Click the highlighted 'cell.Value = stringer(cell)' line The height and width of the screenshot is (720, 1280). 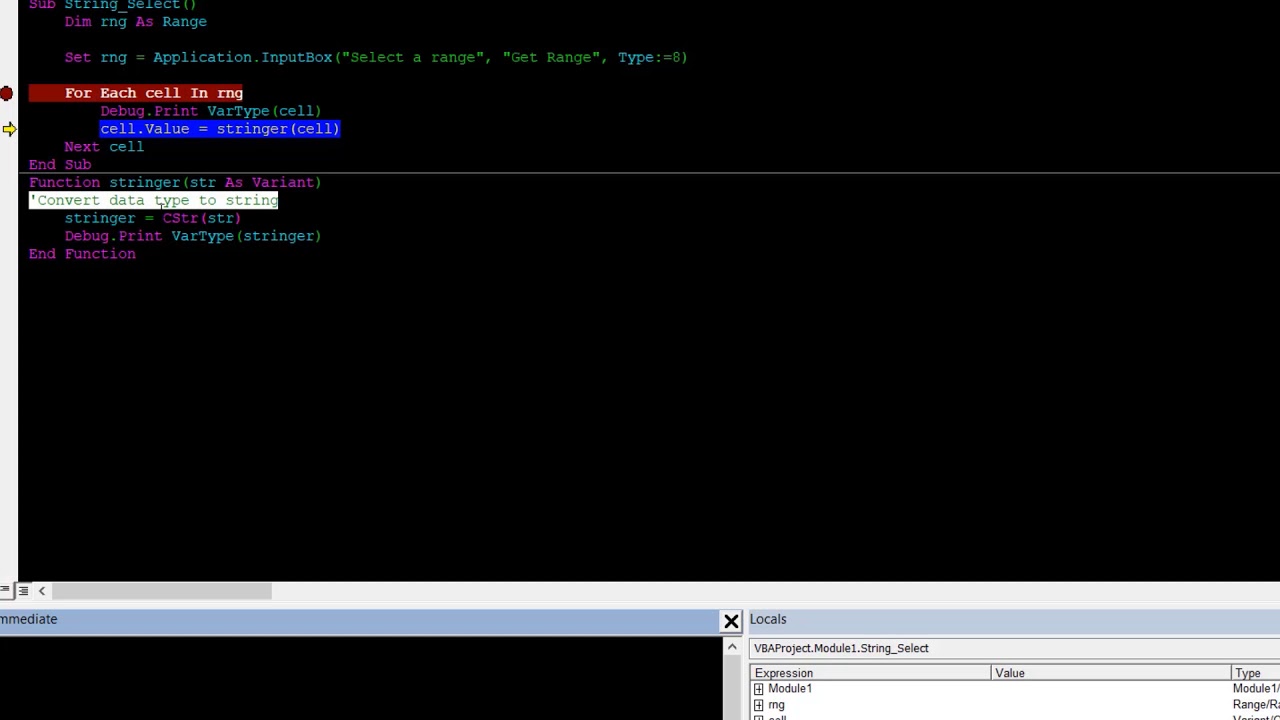click(x=220, y=129)
